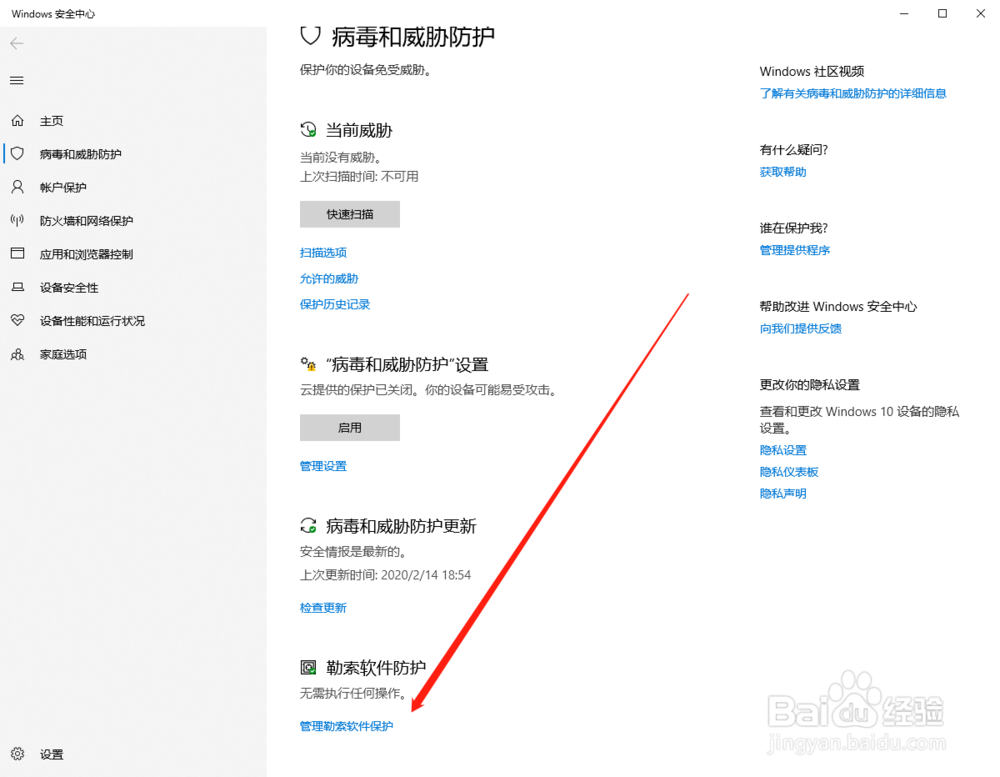Click 上次扫描时间: 不可用 text
Screen dimensions: 1000x777
click(359, 176)
